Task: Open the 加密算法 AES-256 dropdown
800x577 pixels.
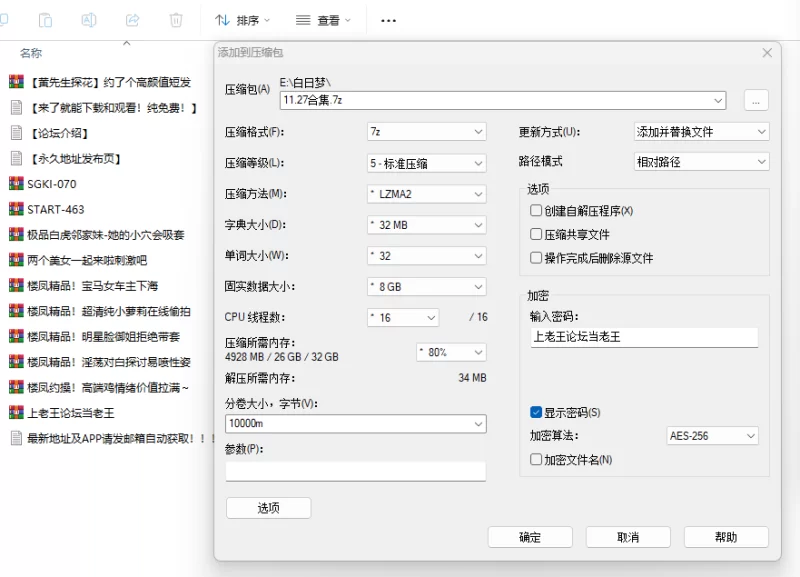Action: click(712, 436)
